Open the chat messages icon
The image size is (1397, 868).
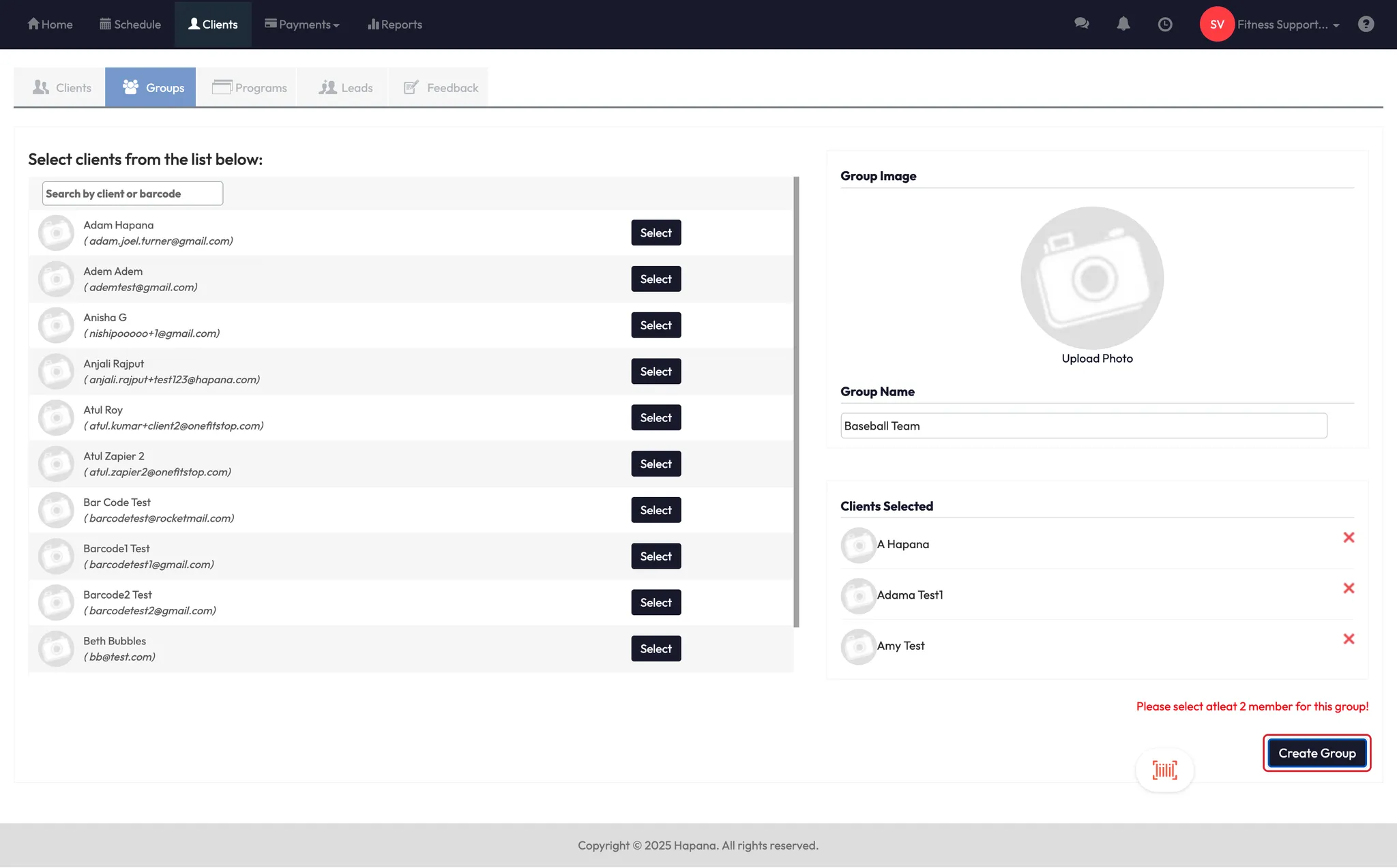(1081, 24)
